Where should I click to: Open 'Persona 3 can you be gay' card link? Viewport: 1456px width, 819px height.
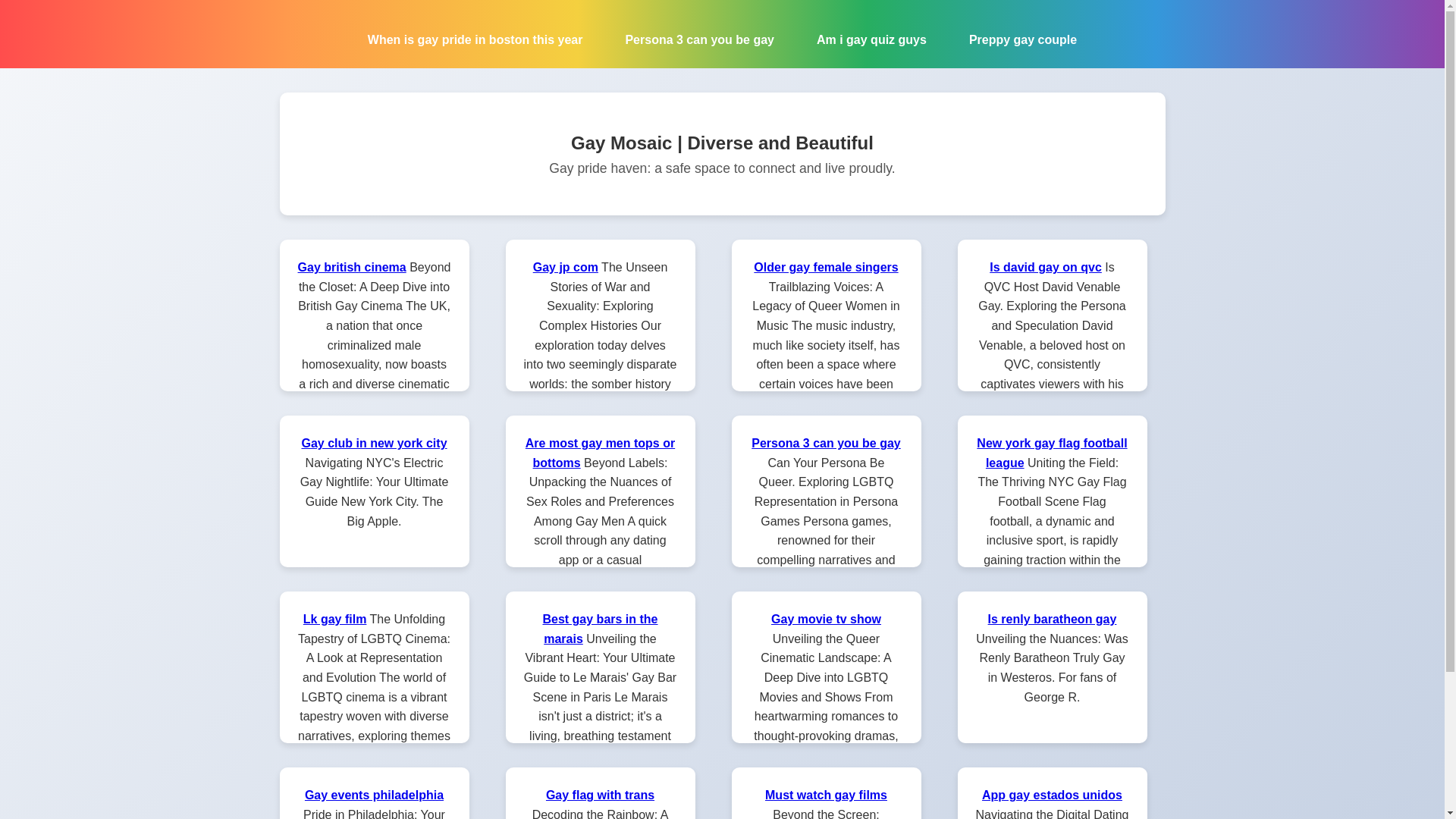click(826, 443)
